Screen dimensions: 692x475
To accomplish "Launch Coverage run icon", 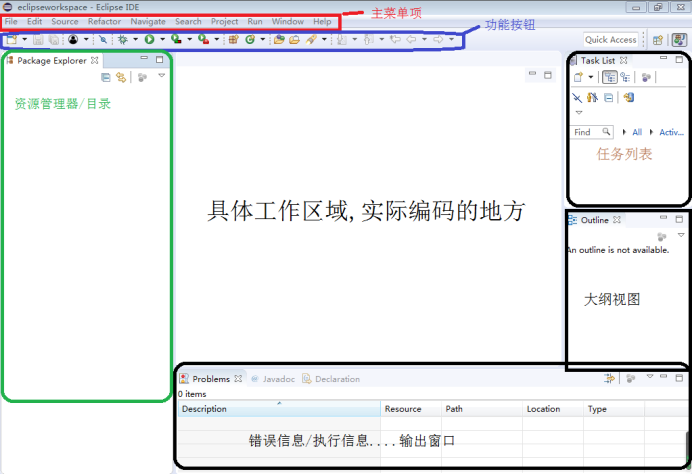I will point(176,40).
